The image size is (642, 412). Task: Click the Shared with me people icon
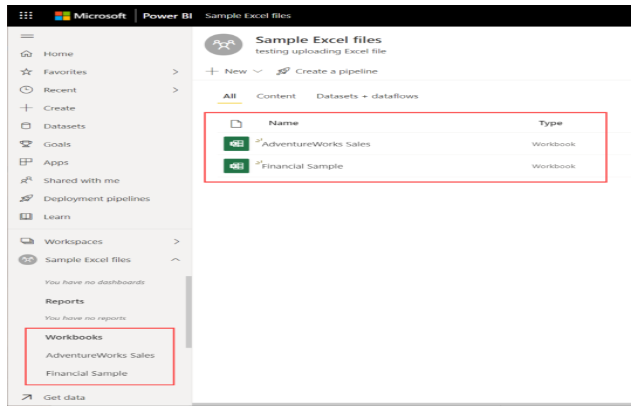click(26, 180)
